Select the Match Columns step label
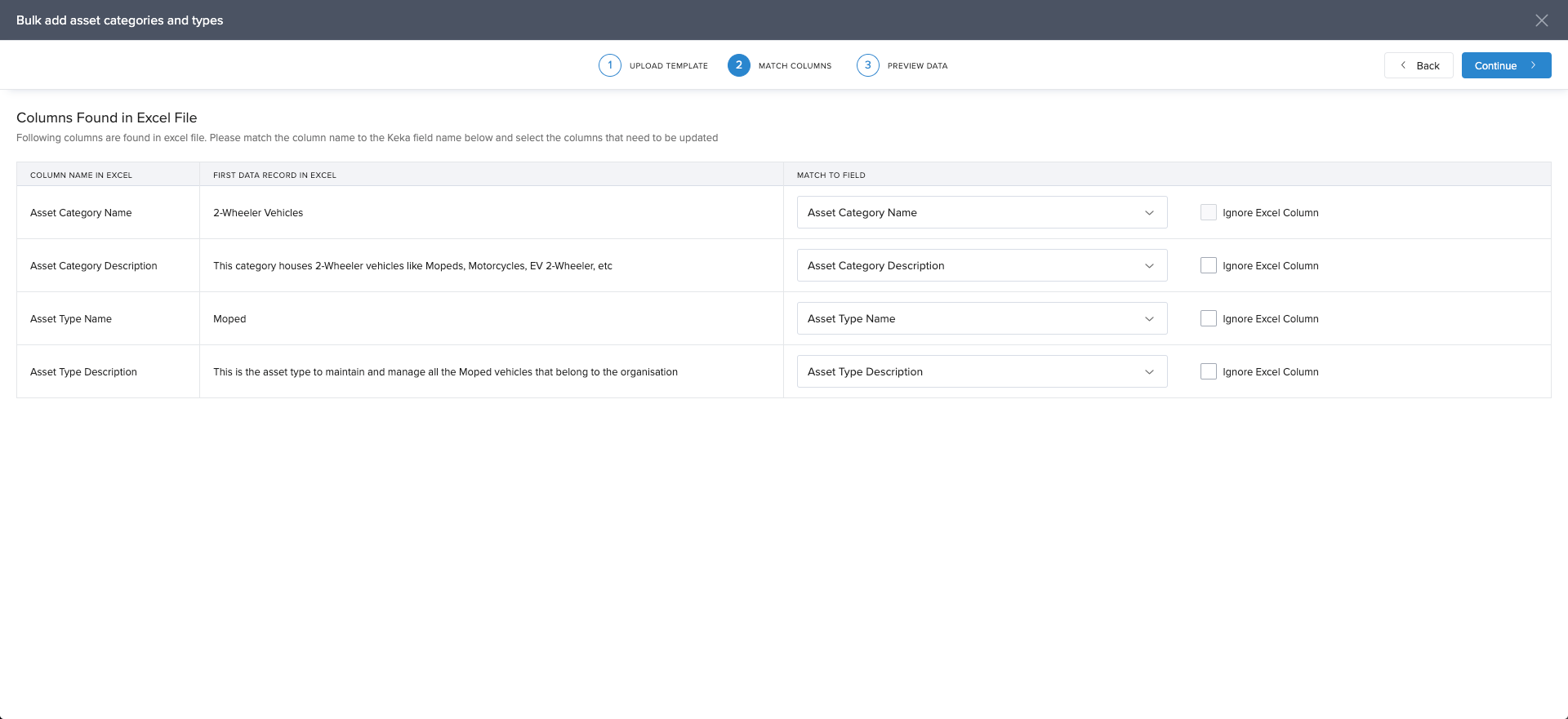The width and height of the screenshot is (1568, 719). point(795,66)
